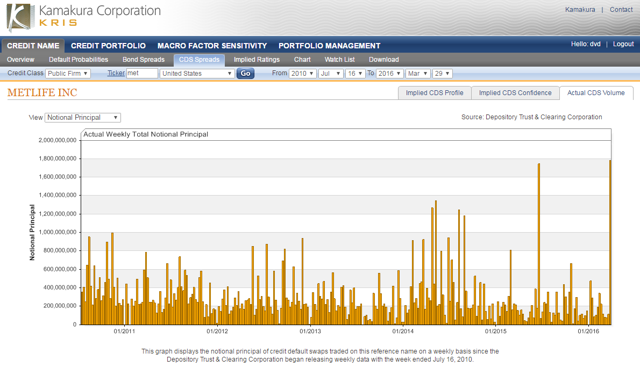Click the Go button

coord(245,73)
